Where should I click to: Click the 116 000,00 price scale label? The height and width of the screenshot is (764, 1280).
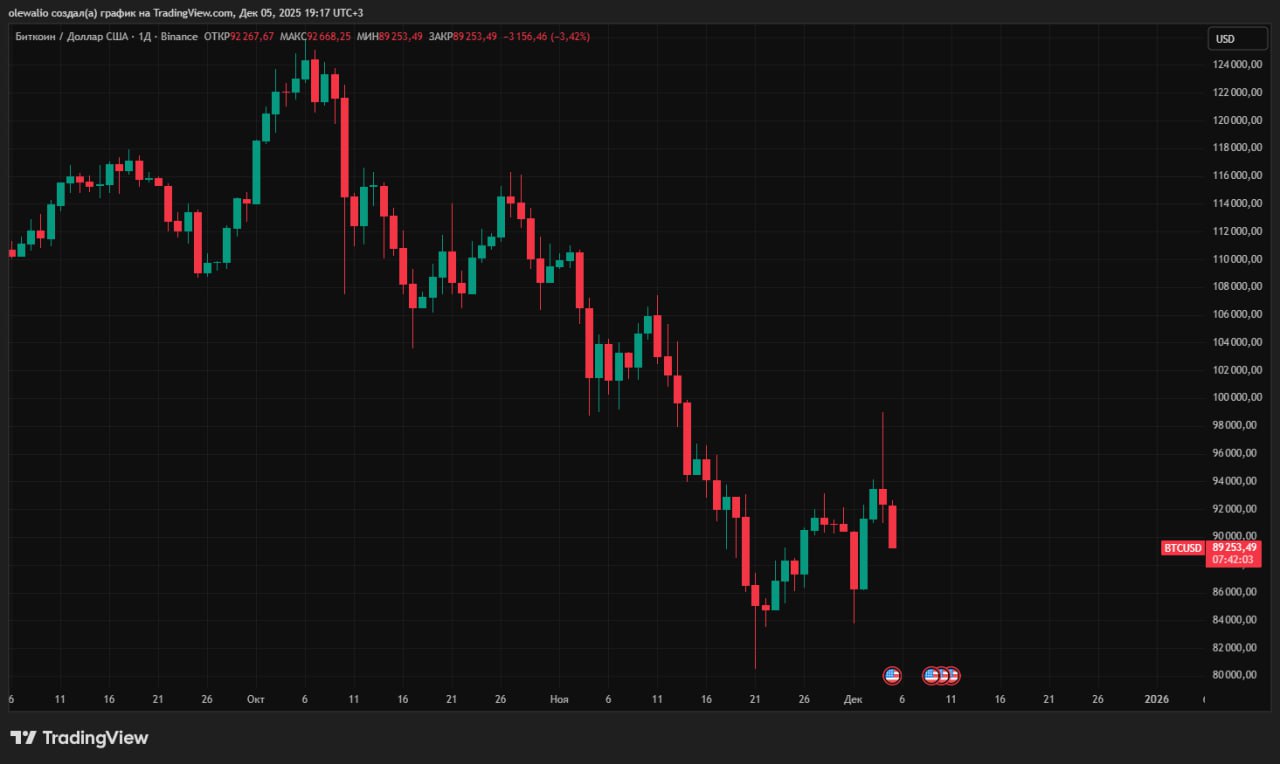pyautogui.click(x=1237, y=176)
